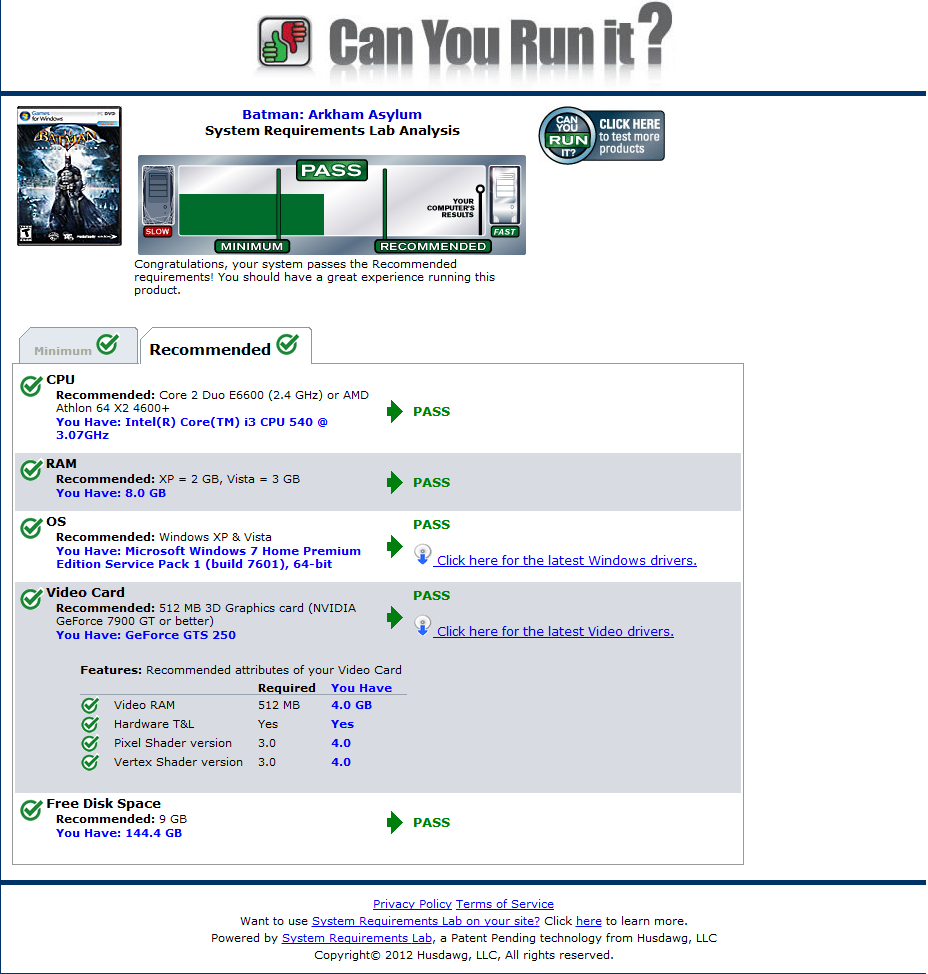Click the PASS result in the RAM row
This screenshot has width=928, height=974.
click(x=432, y=483)
